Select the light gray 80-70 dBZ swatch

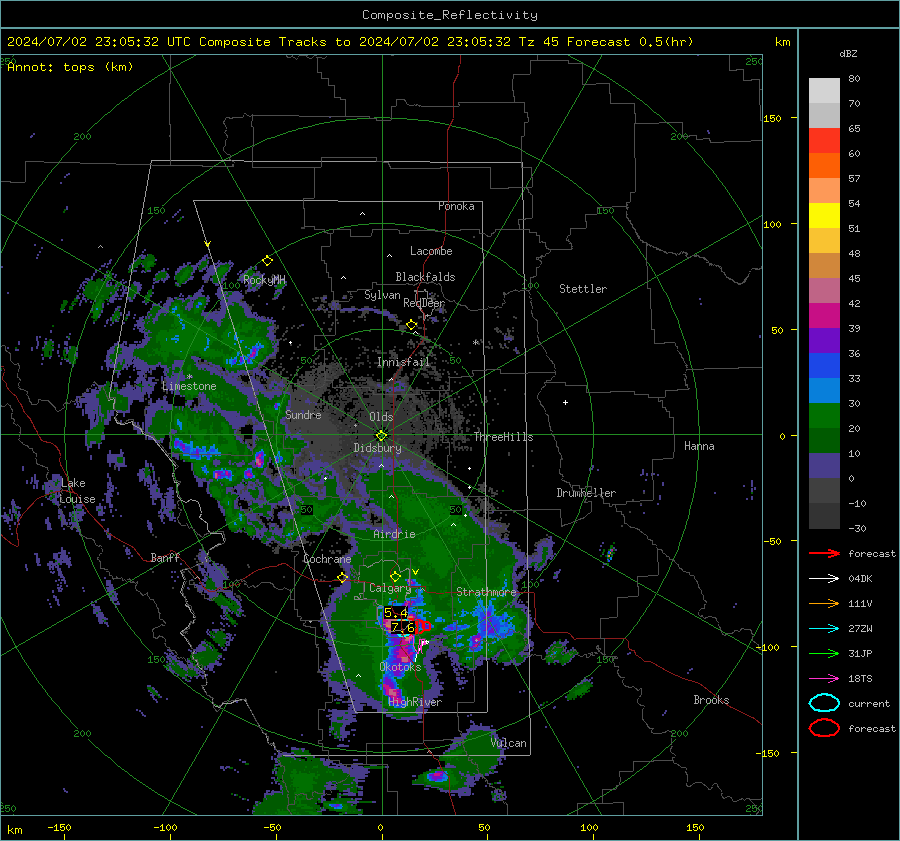pos(824,91)
